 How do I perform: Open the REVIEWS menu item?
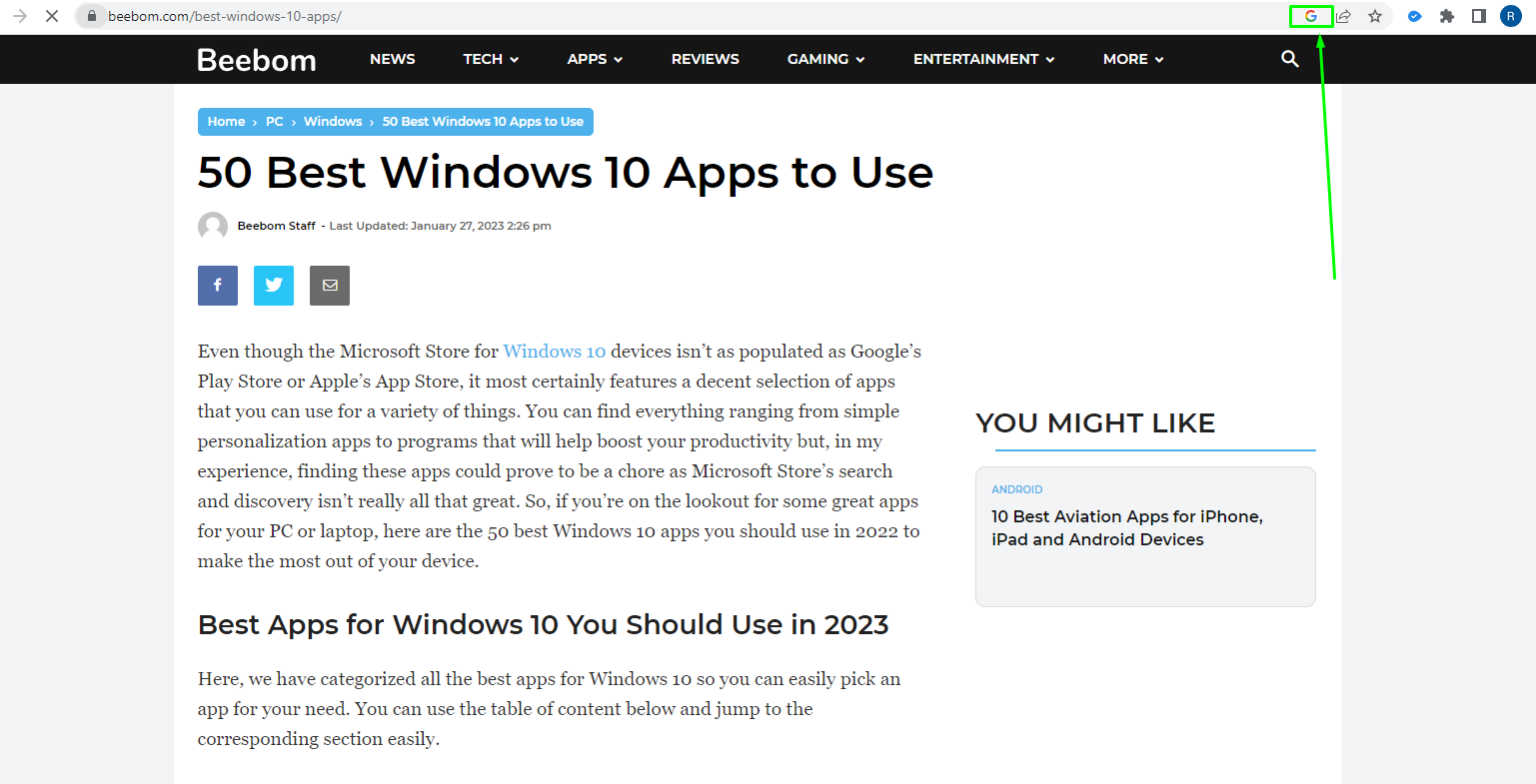click(x=706, y=59)
